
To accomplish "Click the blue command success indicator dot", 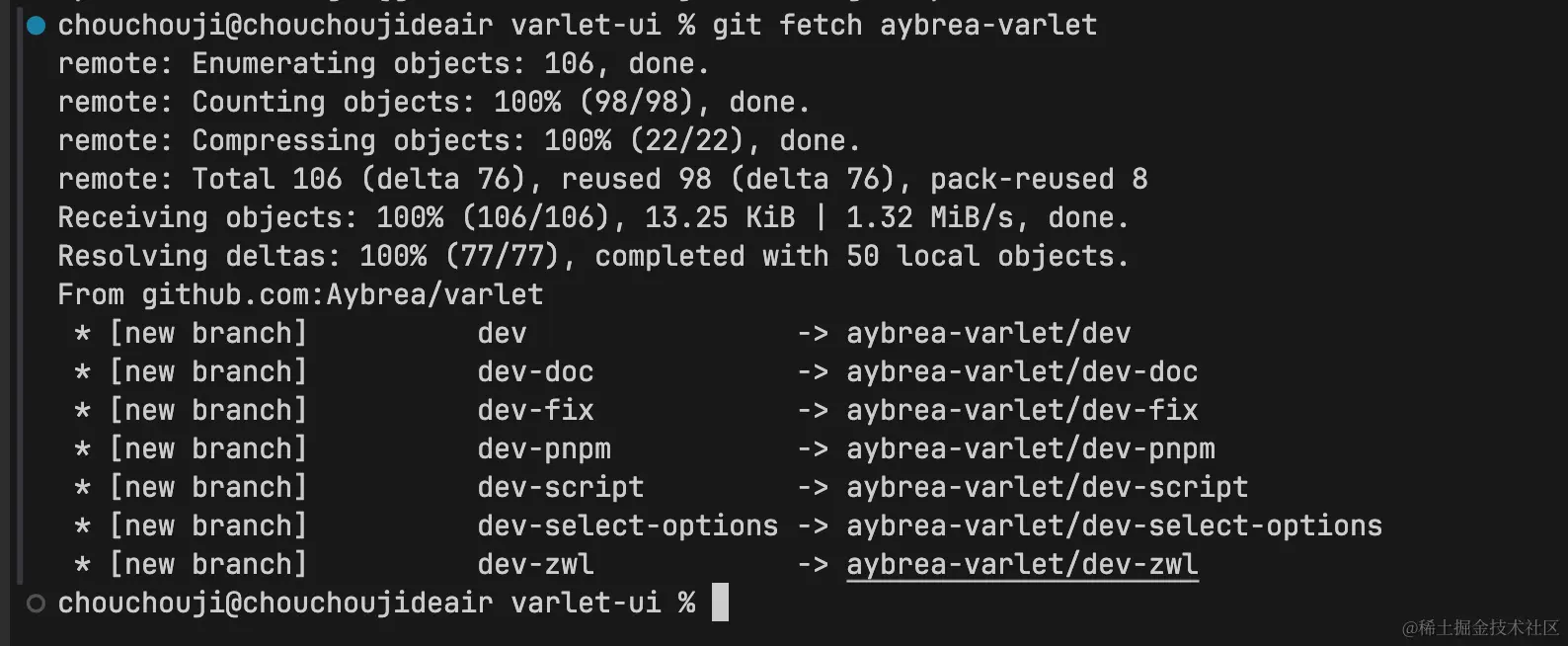I will [37, 26].
